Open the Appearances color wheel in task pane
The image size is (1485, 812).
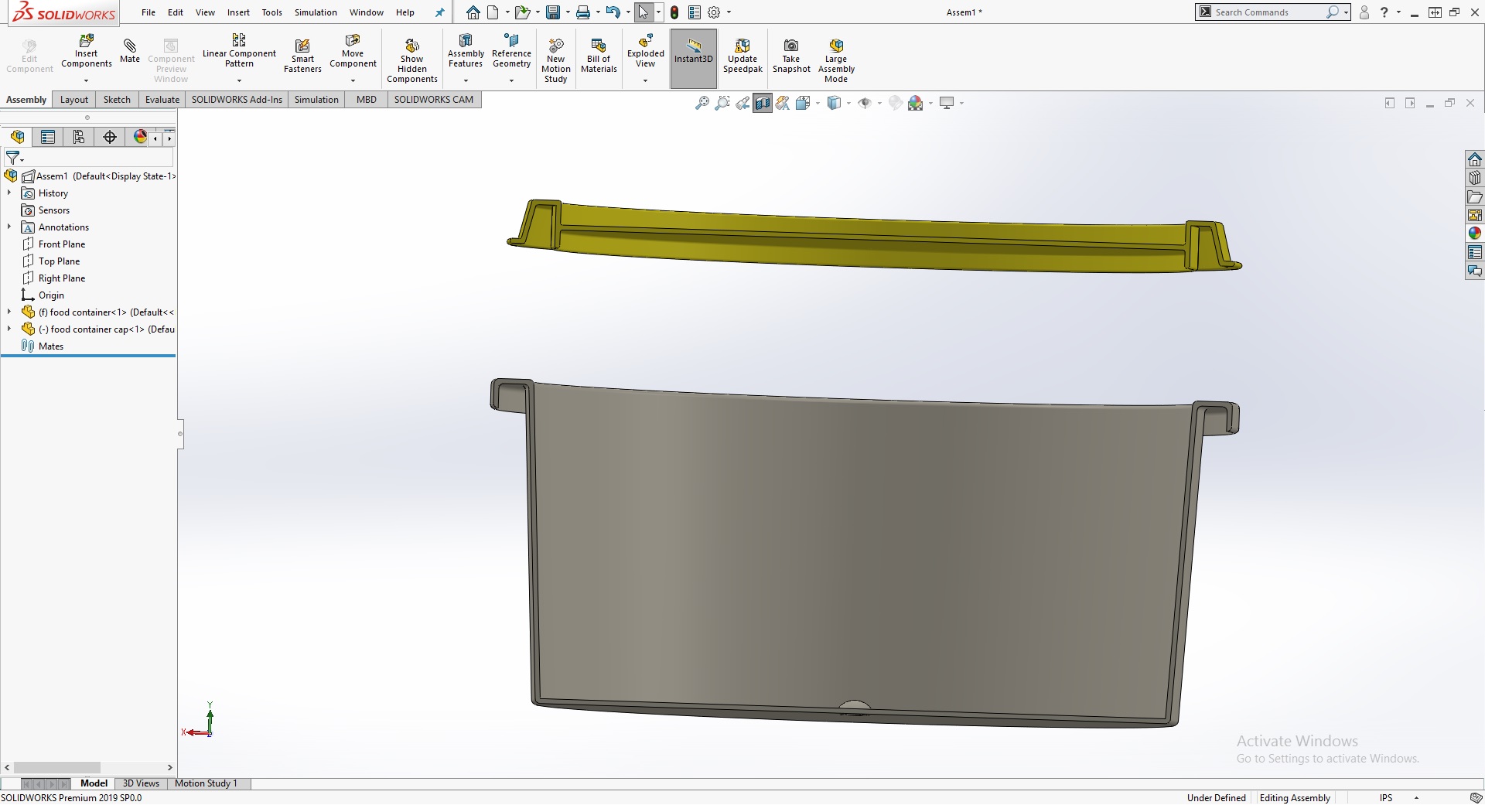(x=1474, y=234)
